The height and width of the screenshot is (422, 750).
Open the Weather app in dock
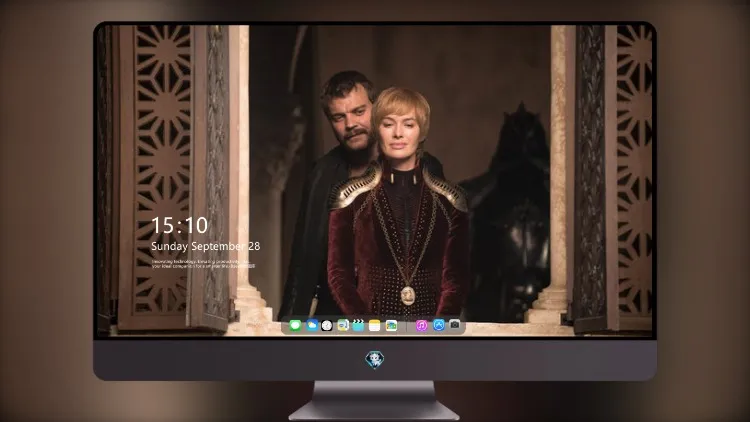coord(312,326)
